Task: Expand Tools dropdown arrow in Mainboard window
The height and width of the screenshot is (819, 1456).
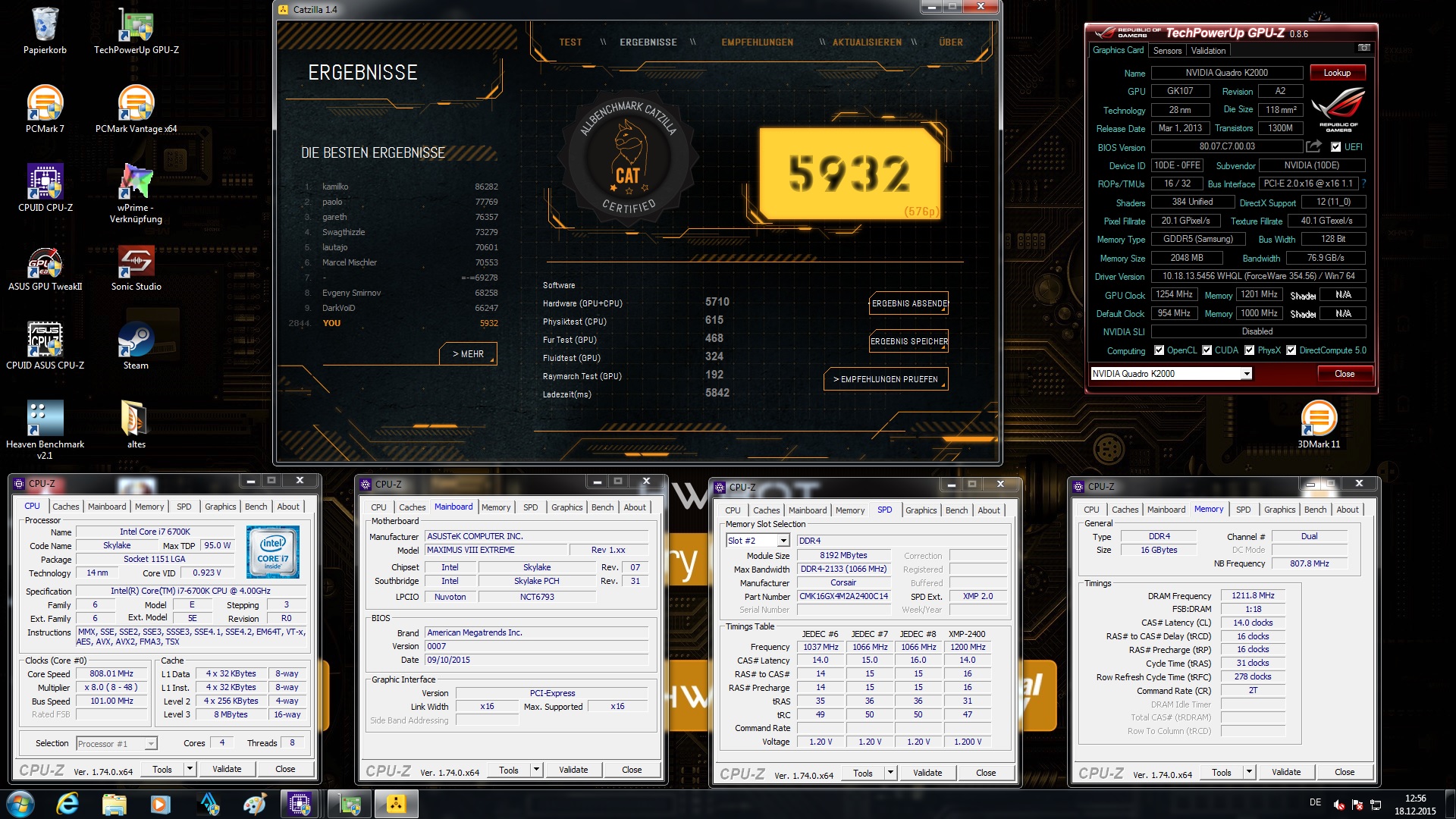Action: 535,770
